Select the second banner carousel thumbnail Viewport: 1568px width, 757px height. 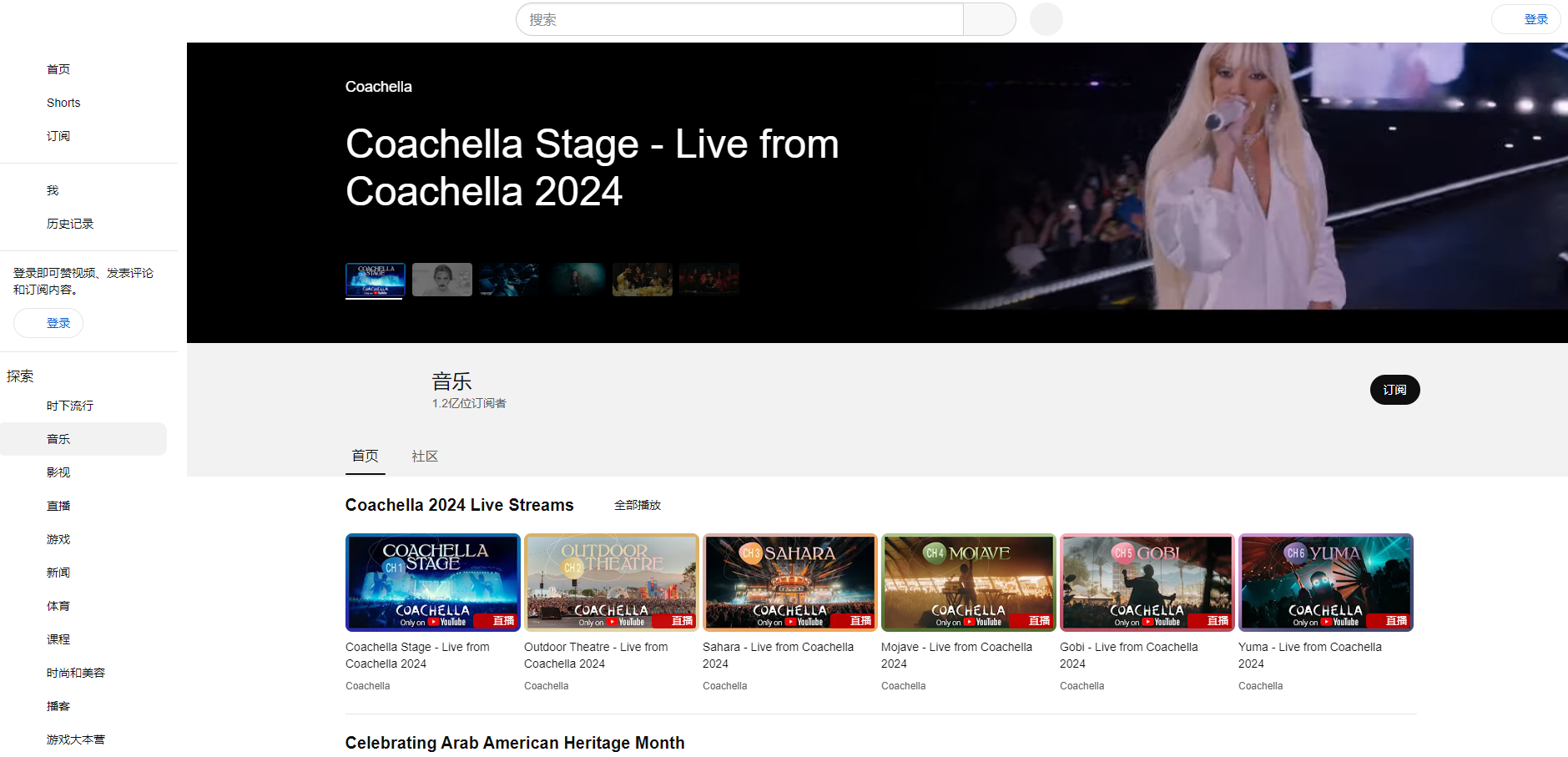click(442, 280)
